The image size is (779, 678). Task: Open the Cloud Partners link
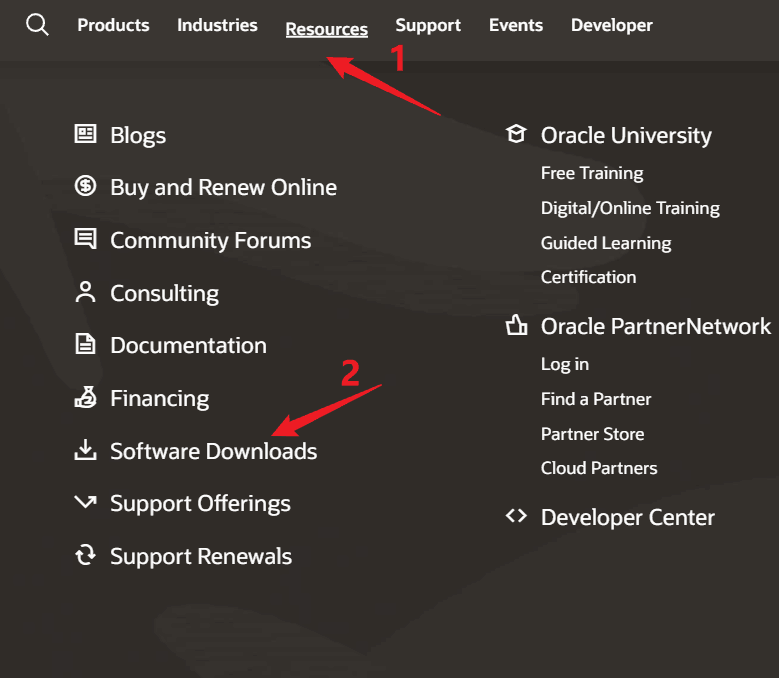(598, 468)
